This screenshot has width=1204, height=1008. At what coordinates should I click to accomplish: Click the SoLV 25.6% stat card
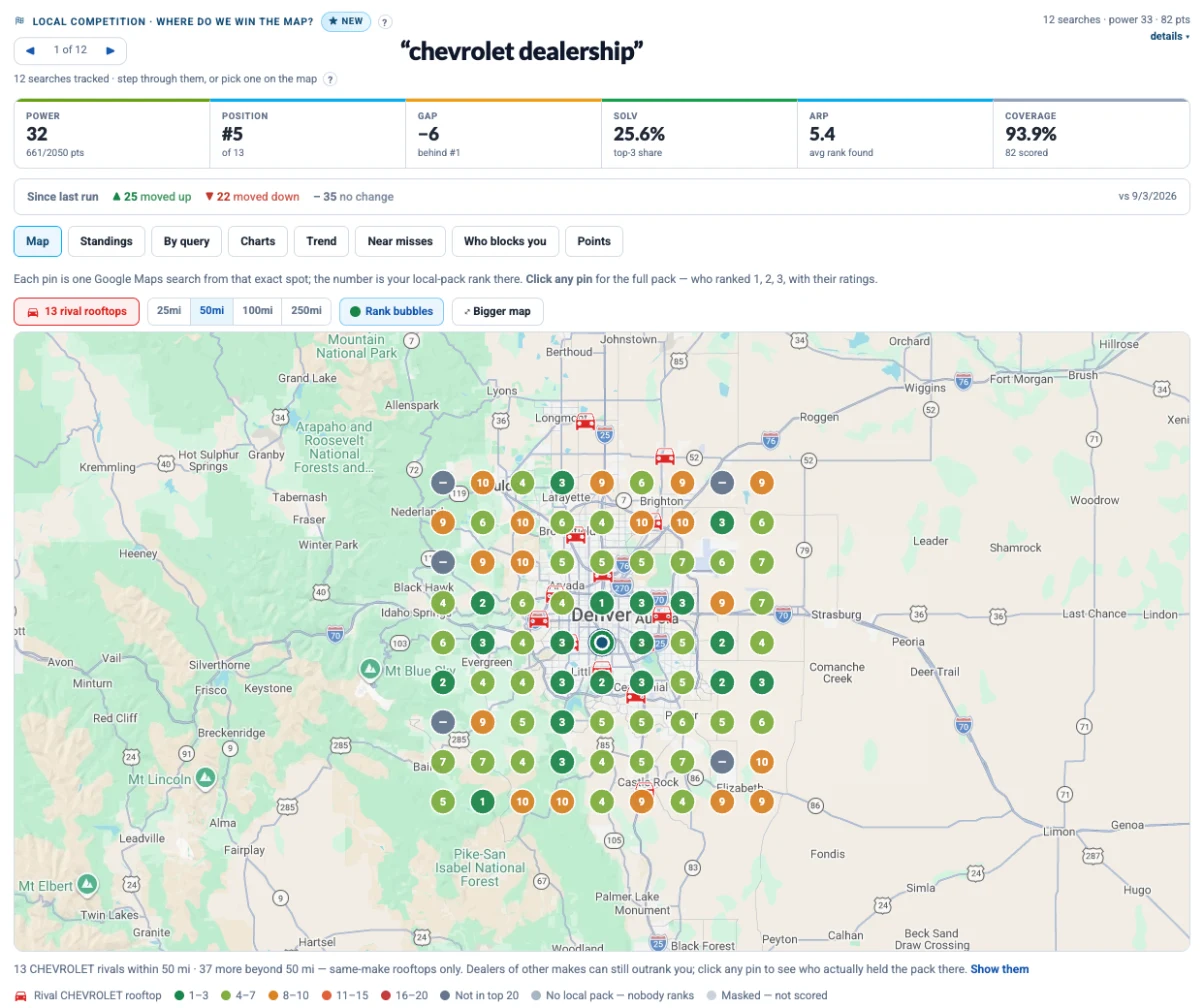(699, 134)
